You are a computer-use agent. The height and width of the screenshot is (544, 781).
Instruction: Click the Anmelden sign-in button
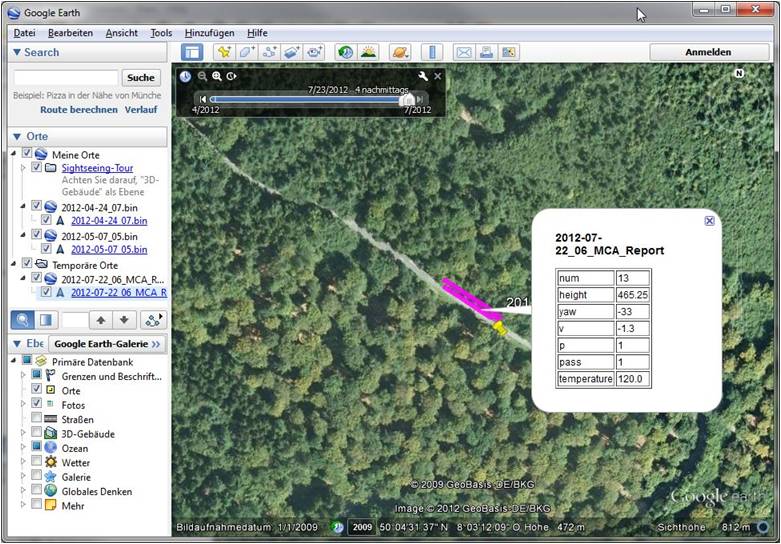(x=708, y=52)
